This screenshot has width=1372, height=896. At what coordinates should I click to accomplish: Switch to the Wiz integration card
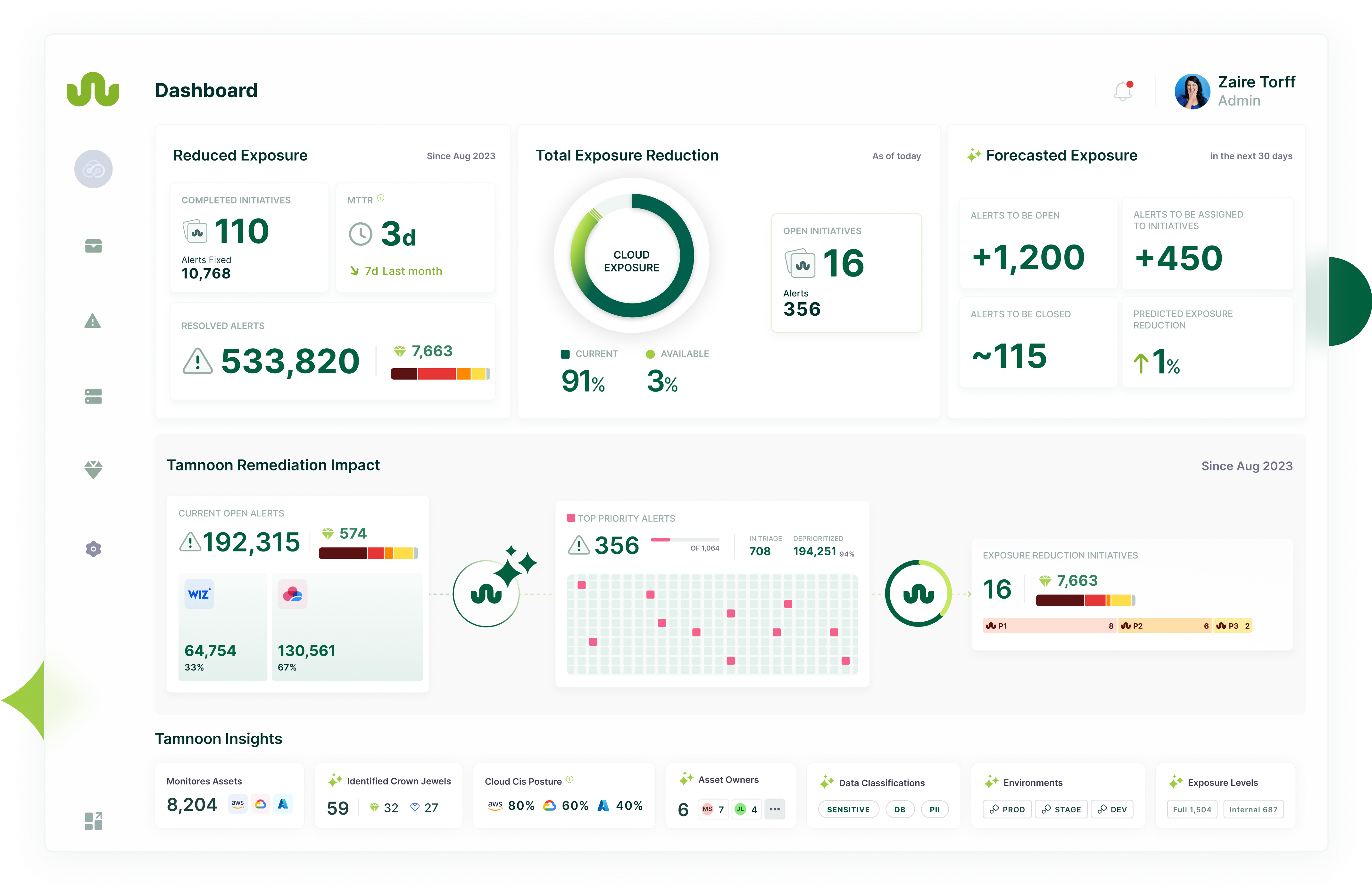(222, 626)
